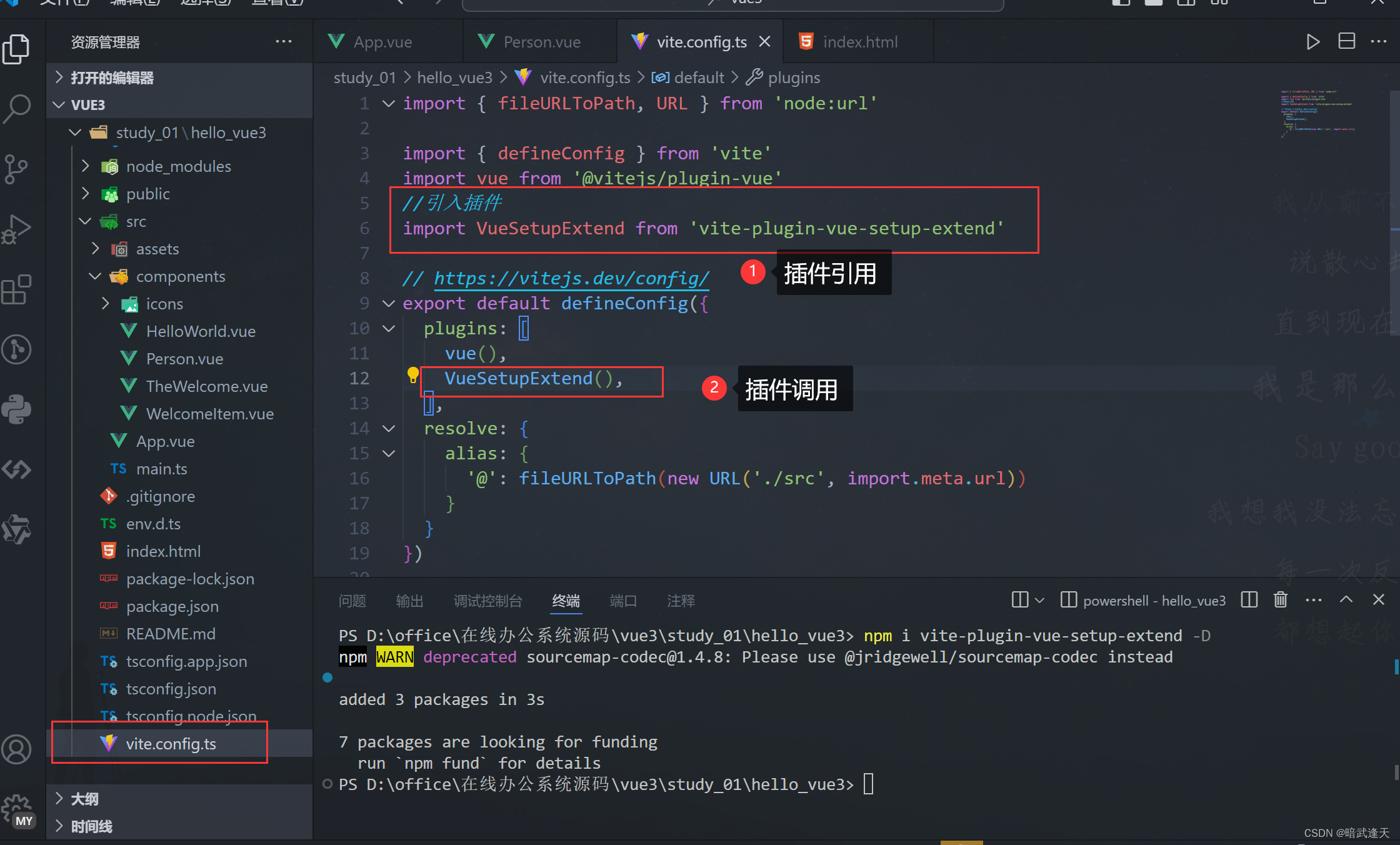Open the Accounts menu icon

[x=17, y=749]
